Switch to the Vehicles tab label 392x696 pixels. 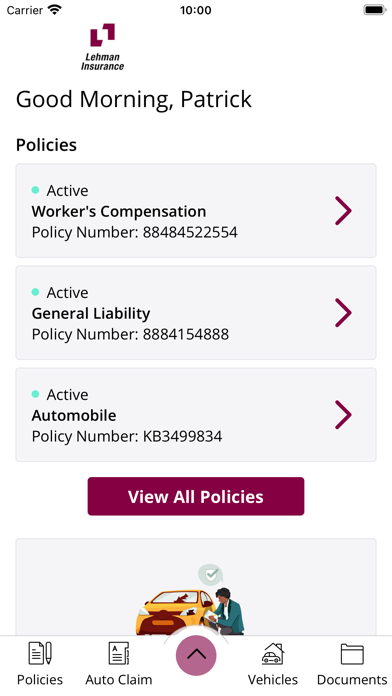(273, 680)
